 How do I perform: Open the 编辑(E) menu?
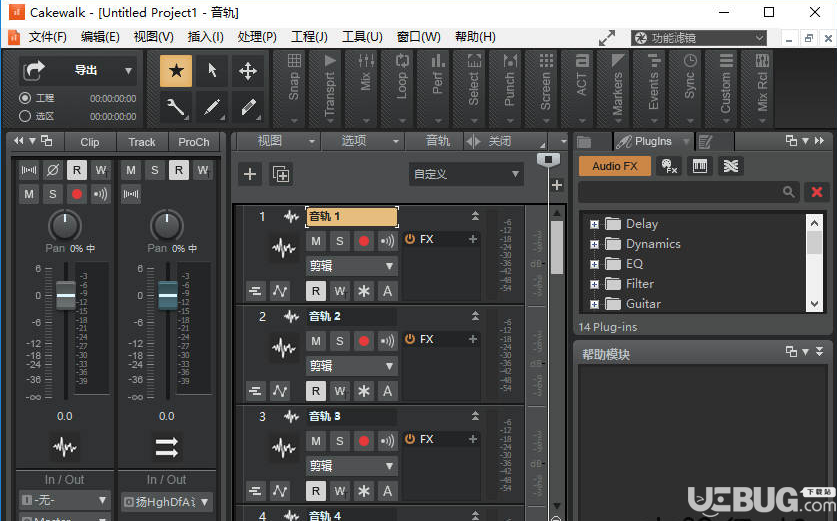100,37
